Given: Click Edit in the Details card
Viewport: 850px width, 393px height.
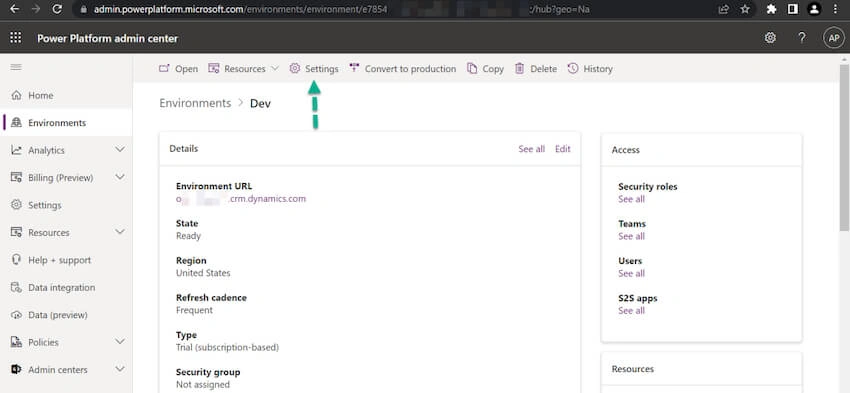Looking at the screenshot, I should [x=563, y=149].
